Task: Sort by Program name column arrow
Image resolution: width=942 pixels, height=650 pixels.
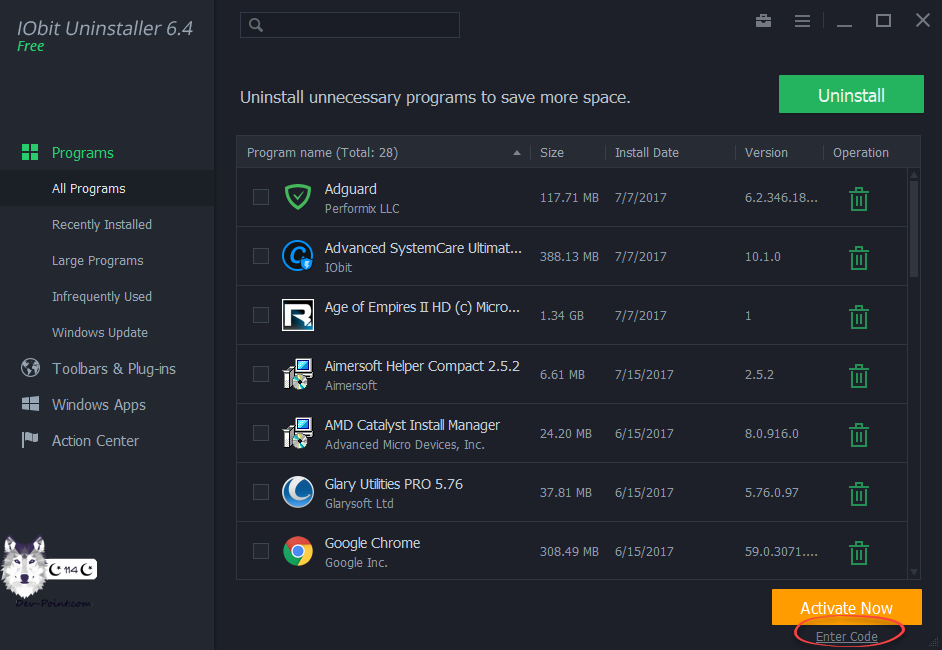Action: coord(516,153)
